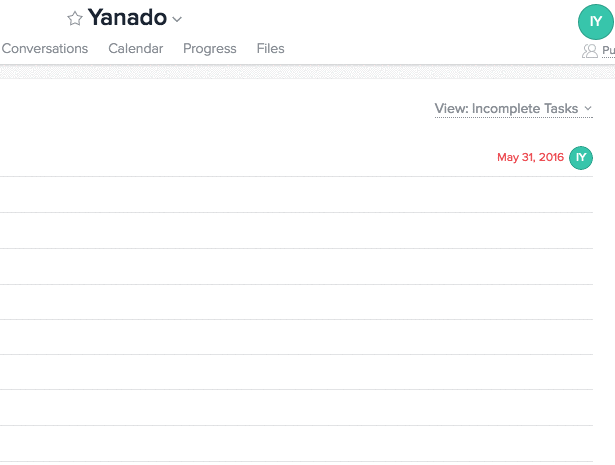The width and height of the screenshot is (615, 465).
Task: Open the View: Incomplete Tasks filter
Action: 513,109
